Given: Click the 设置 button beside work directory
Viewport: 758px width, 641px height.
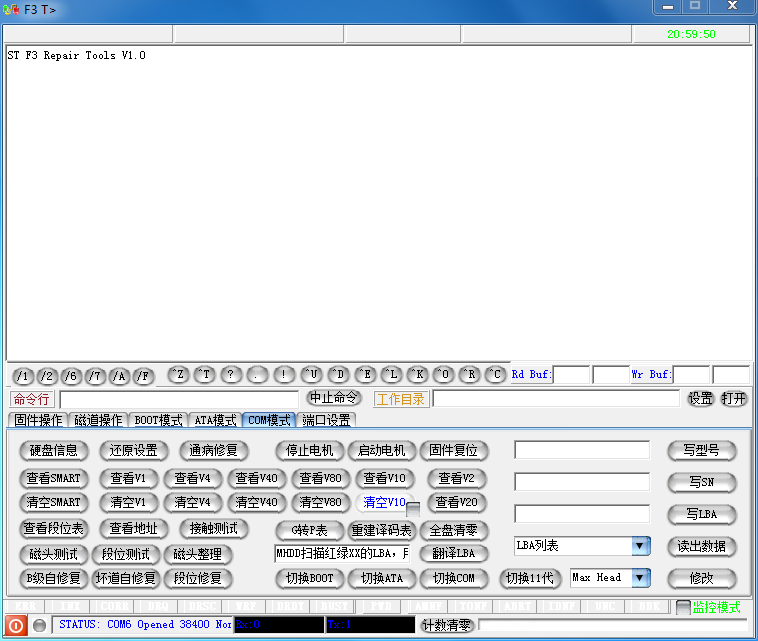Looking at the screenshot, I should [700, 399].
